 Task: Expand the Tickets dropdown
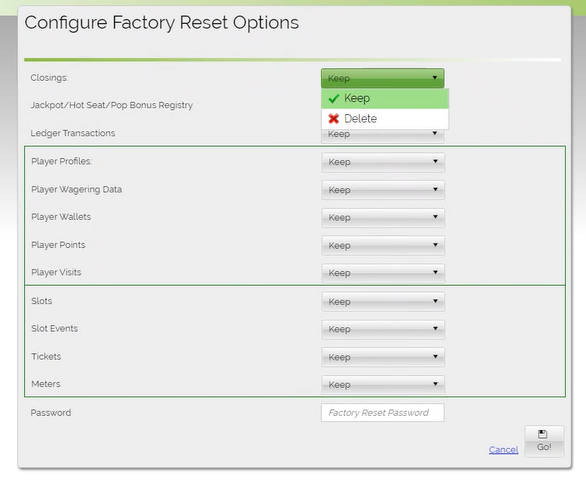[x=383, y=357]
